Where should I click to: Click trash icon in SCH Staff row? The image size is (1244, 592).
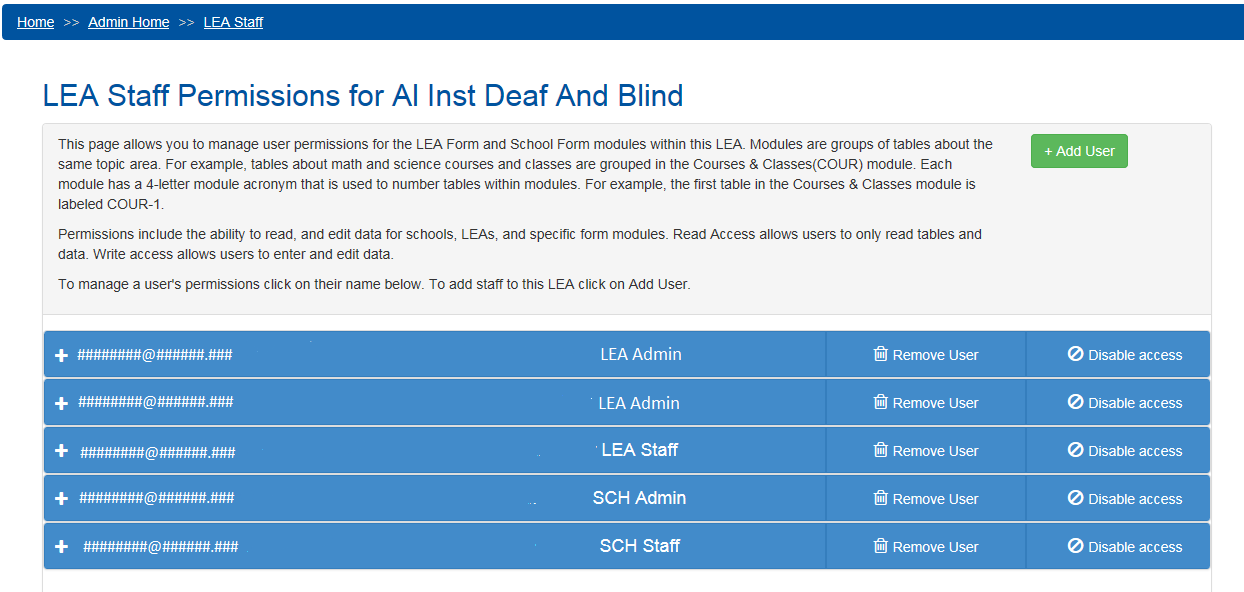pyautogui.click(x=880, y=546)
